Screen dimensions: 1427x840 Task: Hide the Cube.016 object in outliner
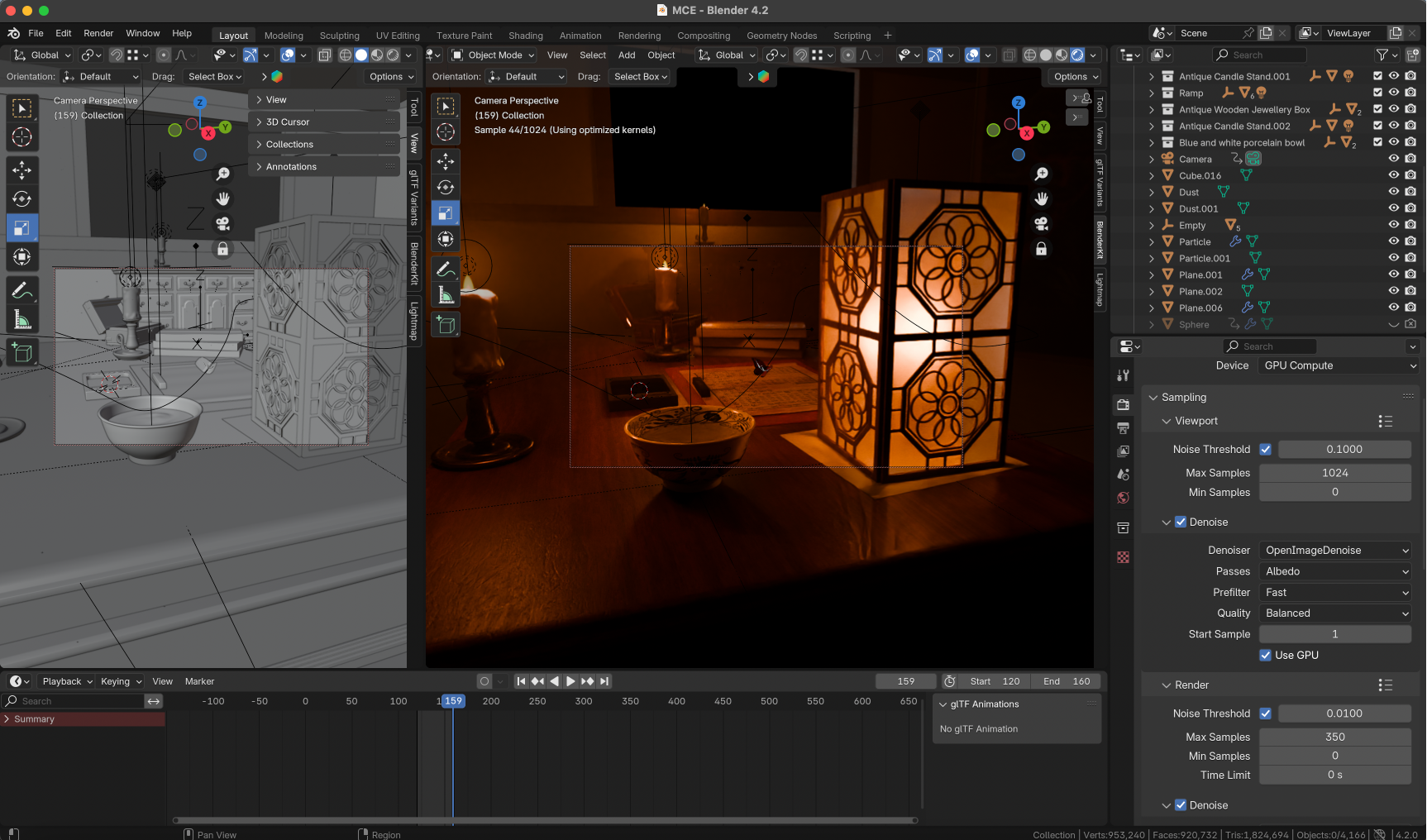click(1393, 175)
